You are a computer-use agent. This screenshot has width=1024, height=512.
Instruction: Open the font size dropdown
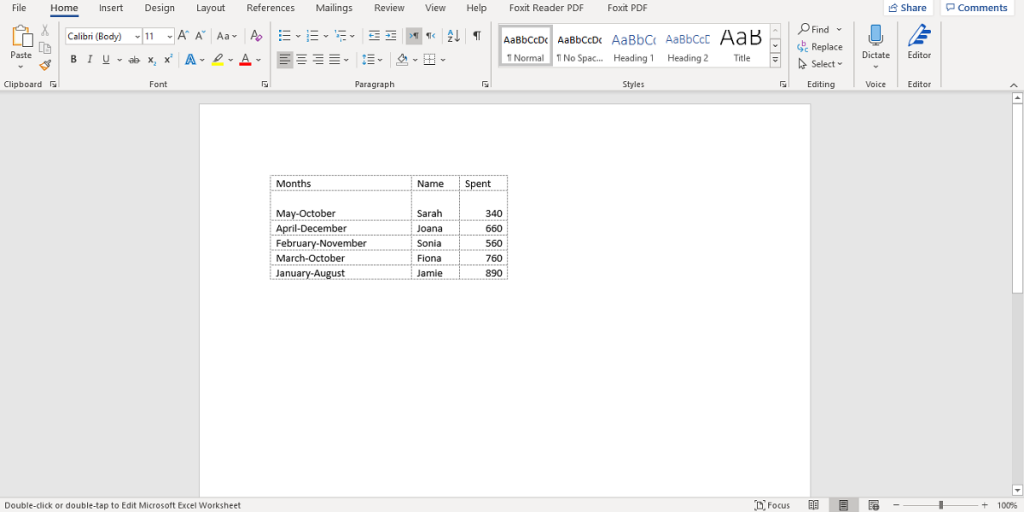[x=170, y=37]
